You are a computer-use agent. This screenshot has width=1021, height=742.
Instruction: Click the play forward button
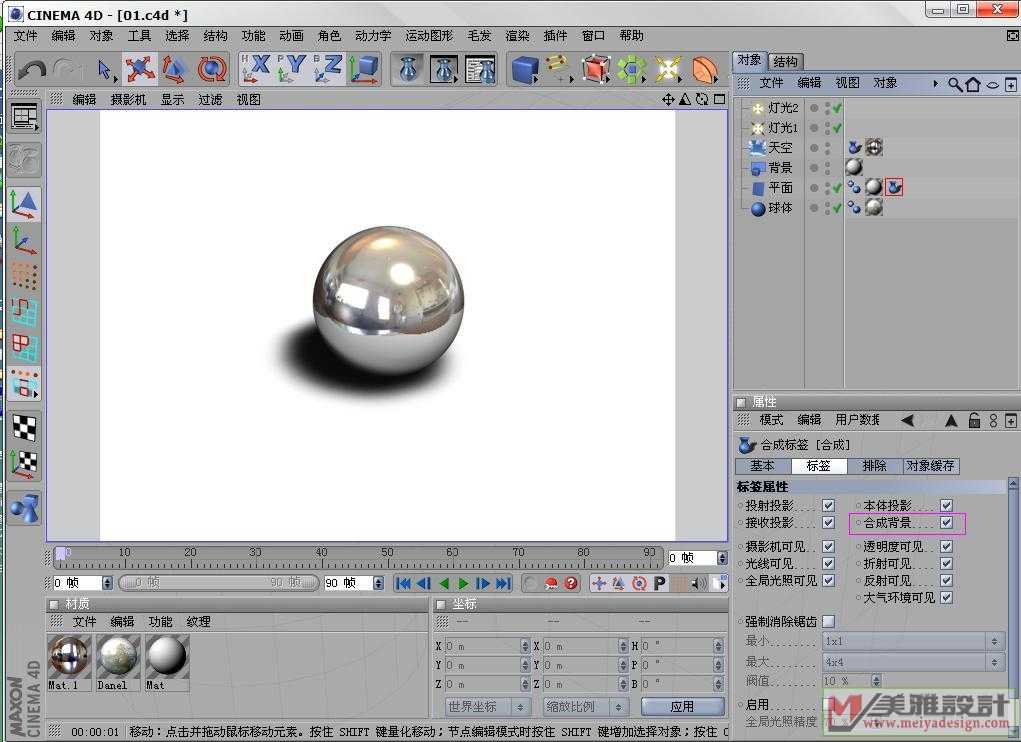462,584
